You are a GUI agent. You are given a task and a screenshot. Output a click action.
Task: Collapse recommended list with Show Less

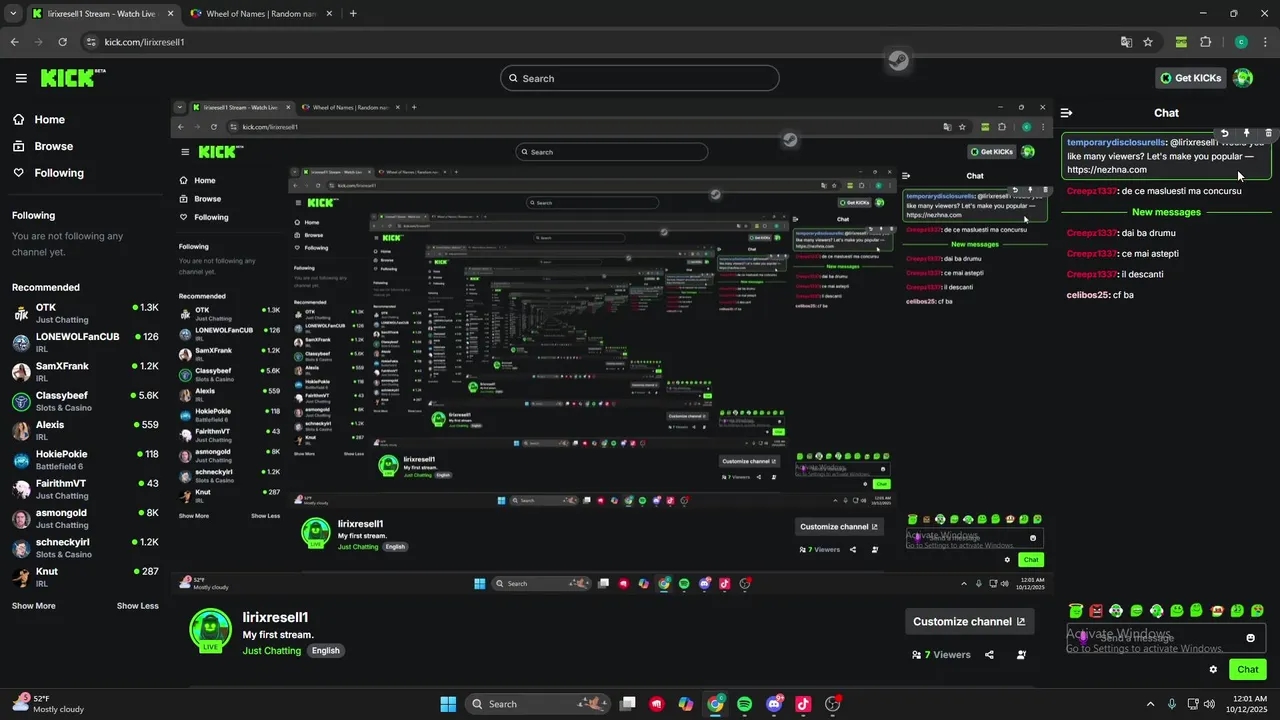point(137,606)
